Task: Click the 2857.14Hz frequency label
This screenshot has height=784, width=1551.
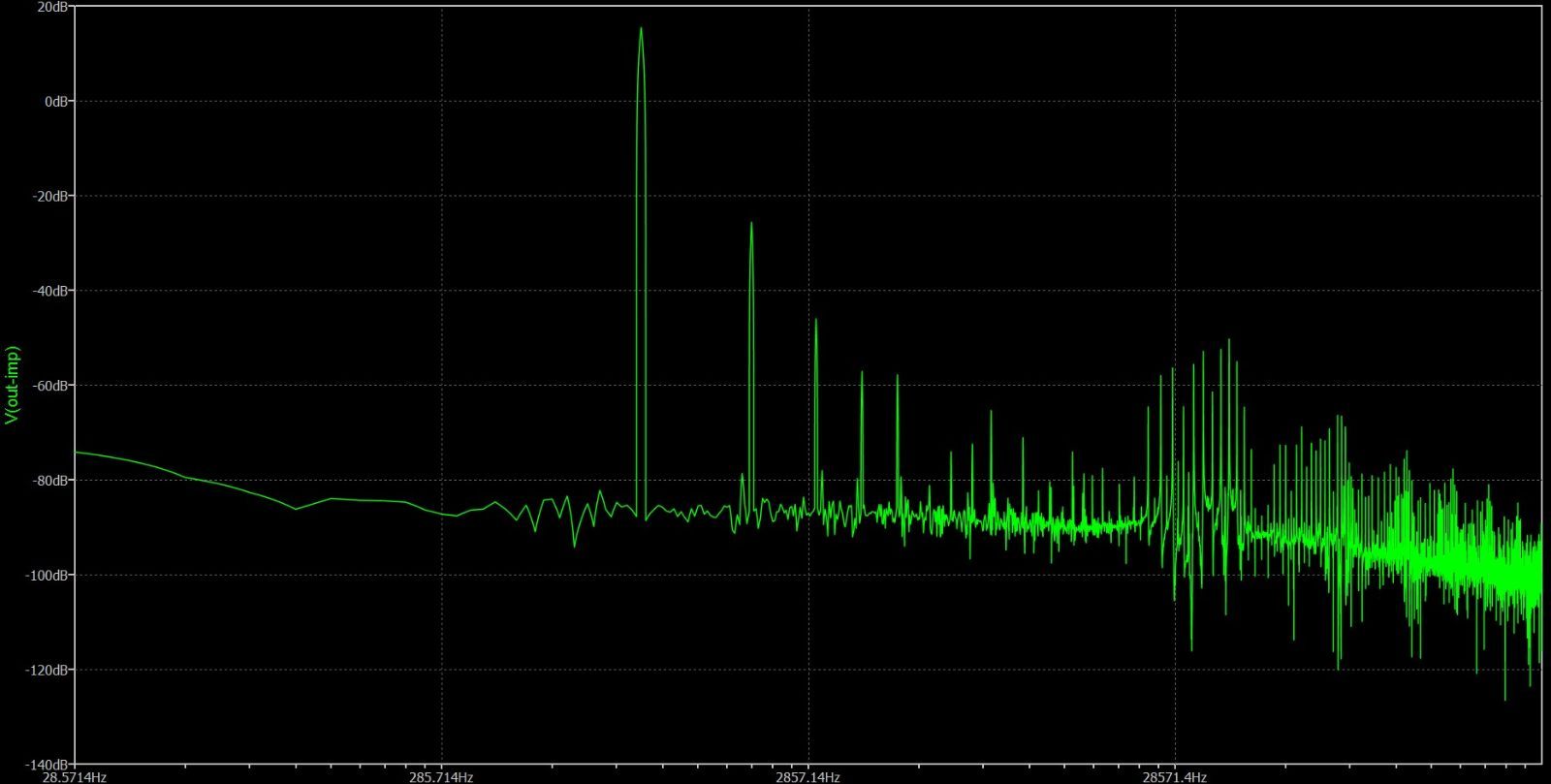Action: point(807,777)
